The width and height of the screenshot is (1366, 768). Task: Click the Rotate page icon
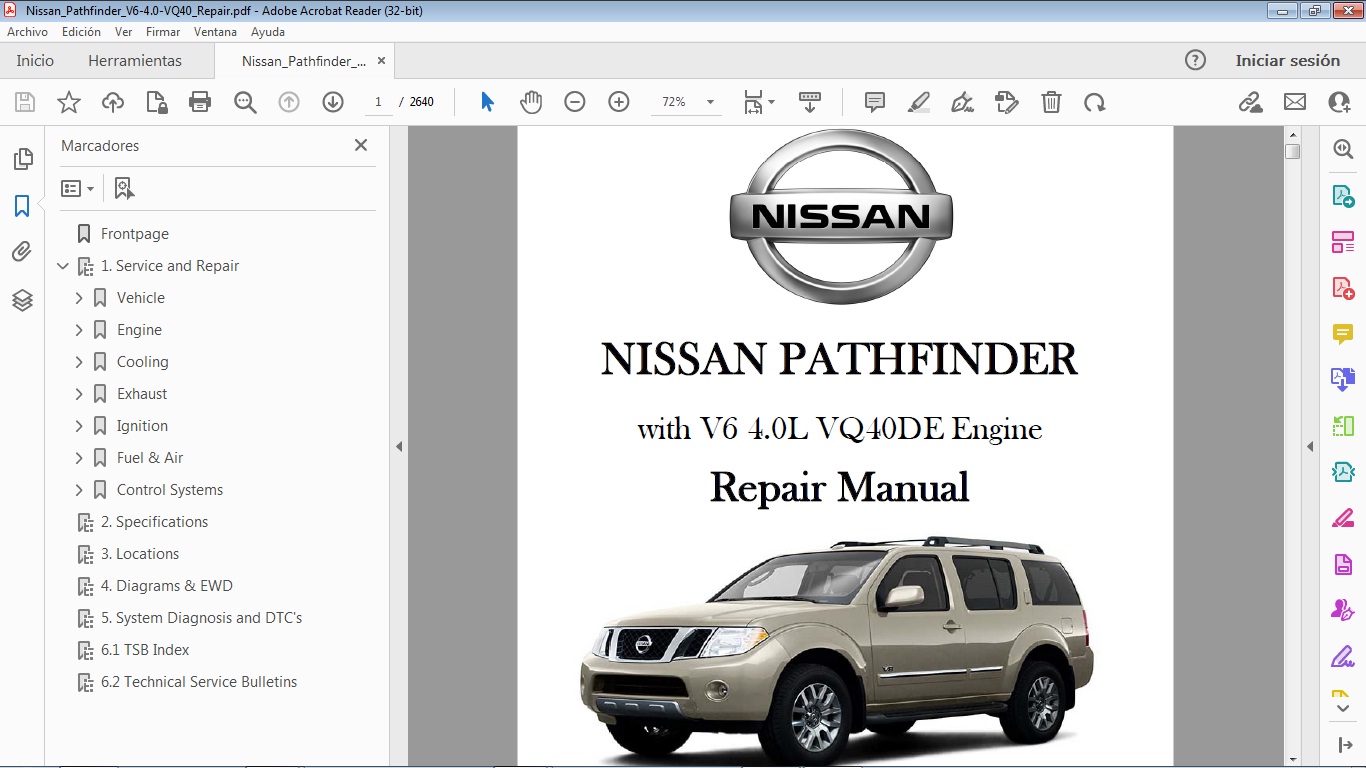coord(1095,102)
